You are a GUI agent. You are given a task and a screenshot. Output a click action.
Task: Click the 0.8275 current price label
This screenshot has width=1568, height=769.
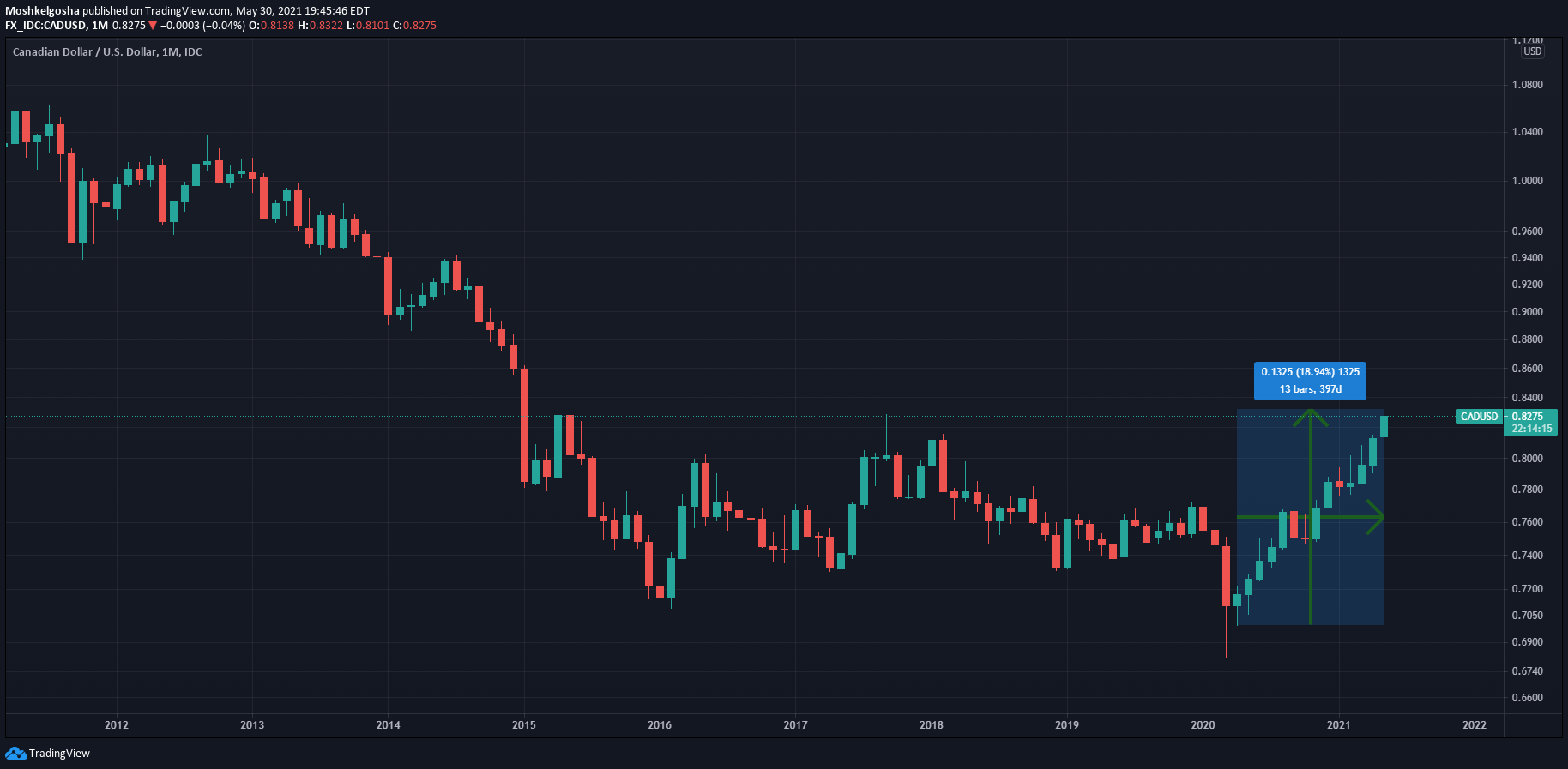pyautogui.click(x=1527, y=417)
